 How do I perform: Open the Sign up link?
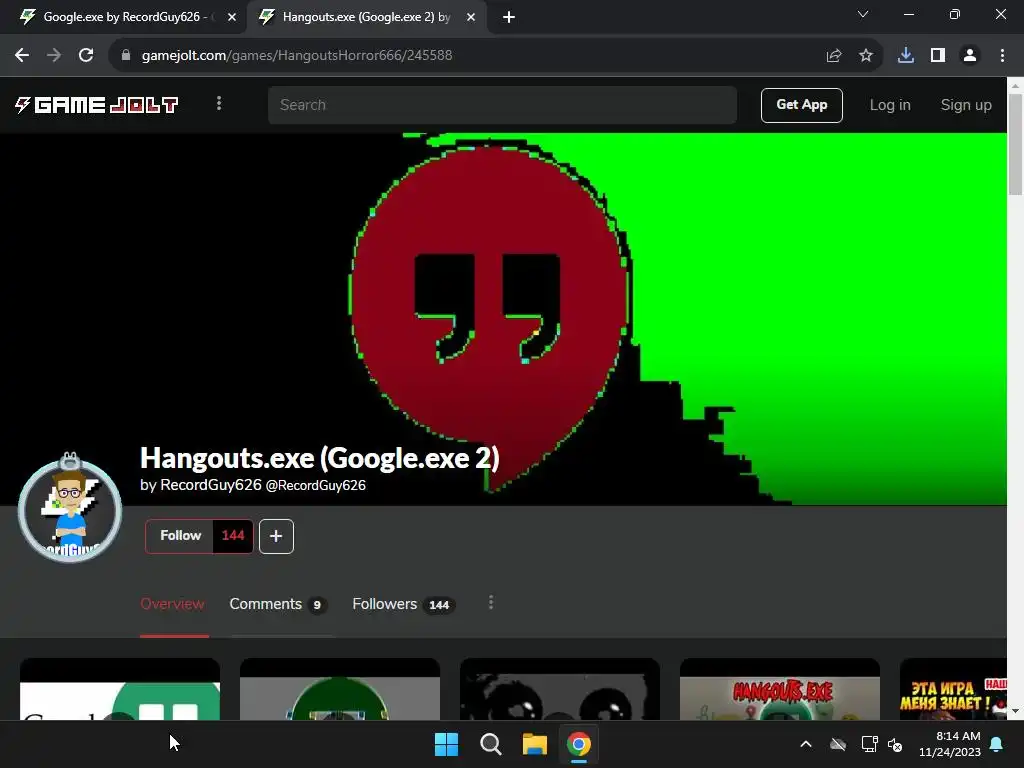coord(966,105)
